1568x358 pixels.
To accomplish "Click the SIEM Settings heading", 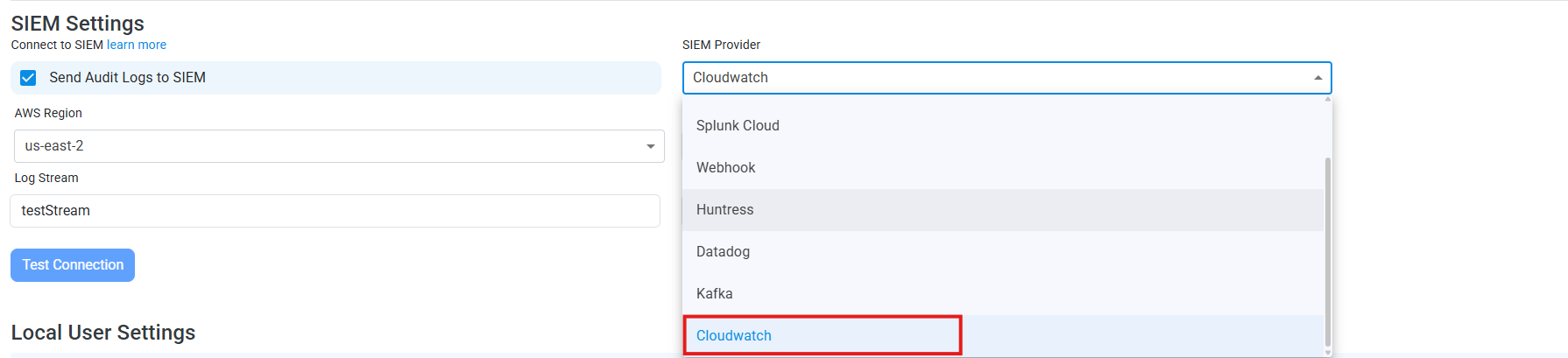I will (x=78, y=24).
